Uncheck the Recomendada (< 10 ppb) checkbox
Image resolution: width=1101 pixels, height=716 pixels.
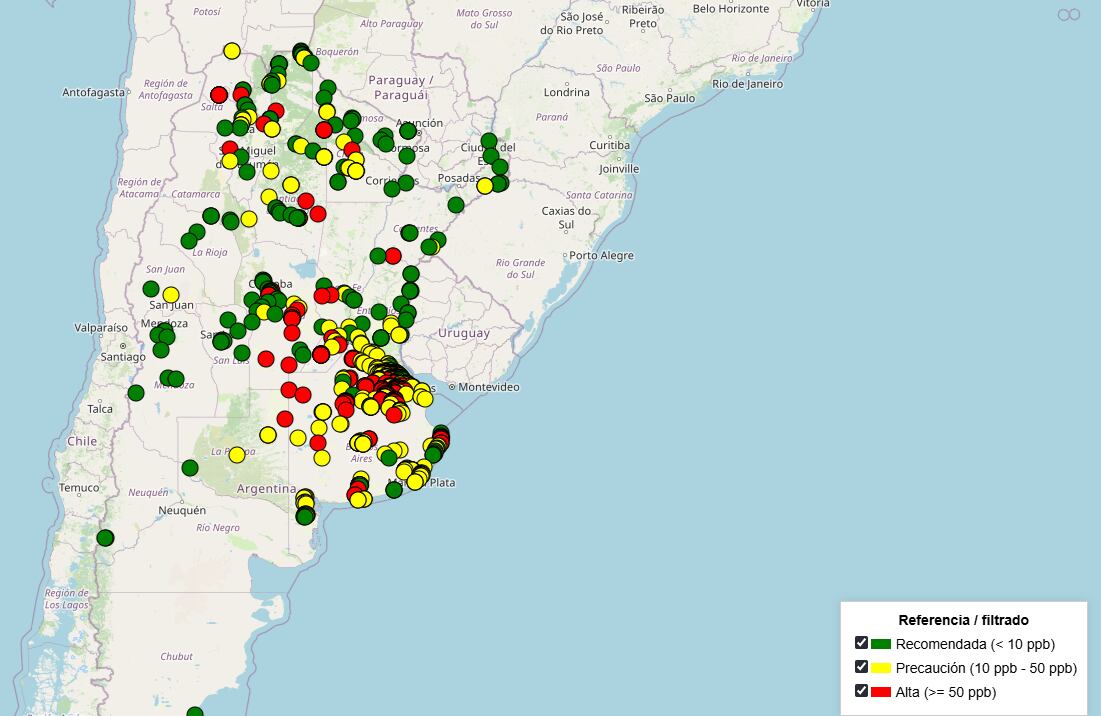[860, 643]
